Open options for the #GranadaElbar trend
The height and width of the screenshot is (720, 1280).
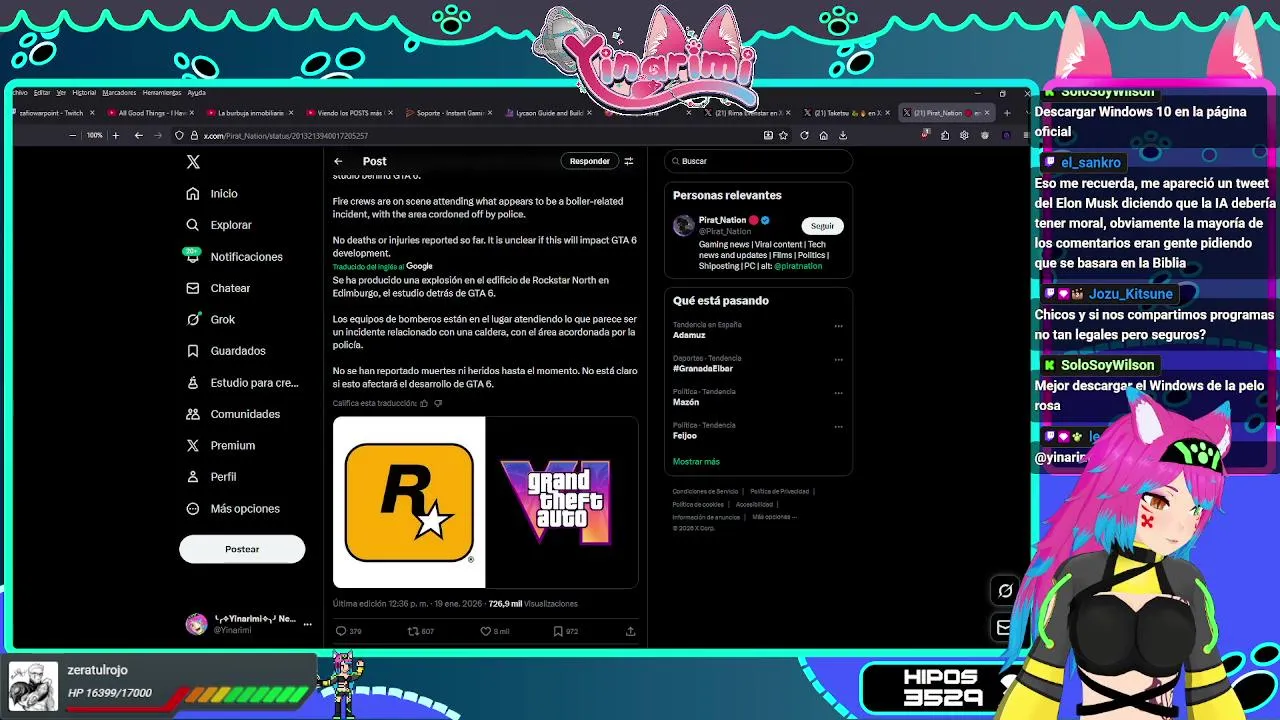[838, 359]
